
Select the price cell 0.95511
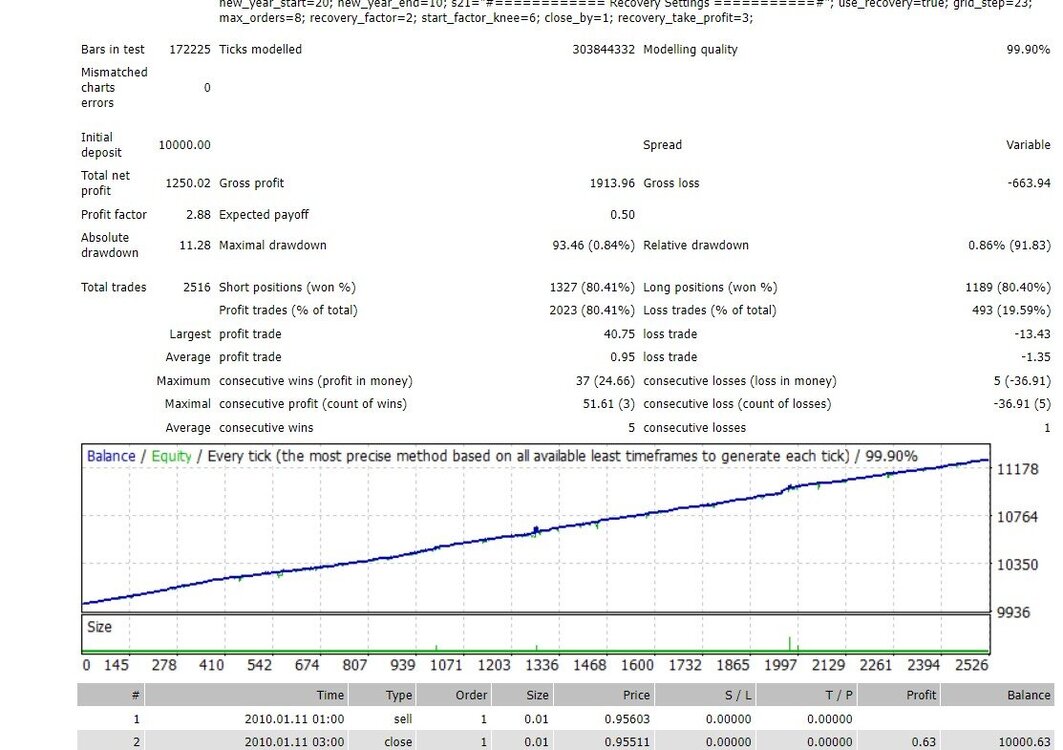627,742
